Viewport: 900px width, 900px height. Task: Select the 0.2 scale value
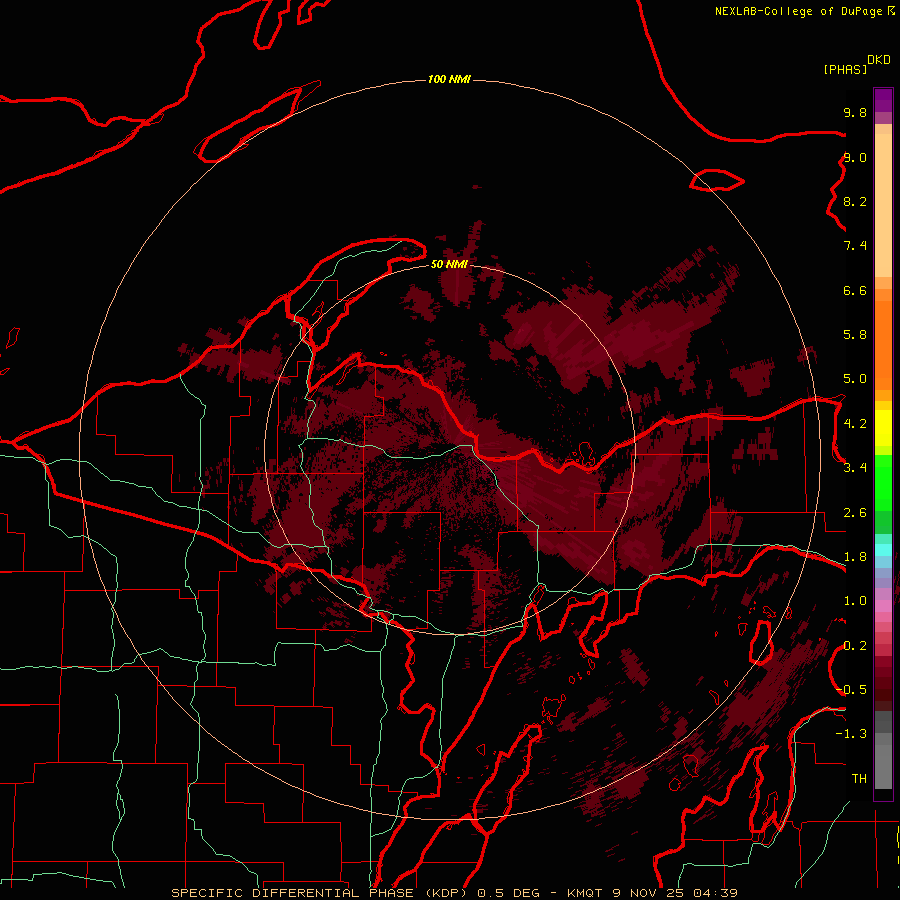[855, 646]
